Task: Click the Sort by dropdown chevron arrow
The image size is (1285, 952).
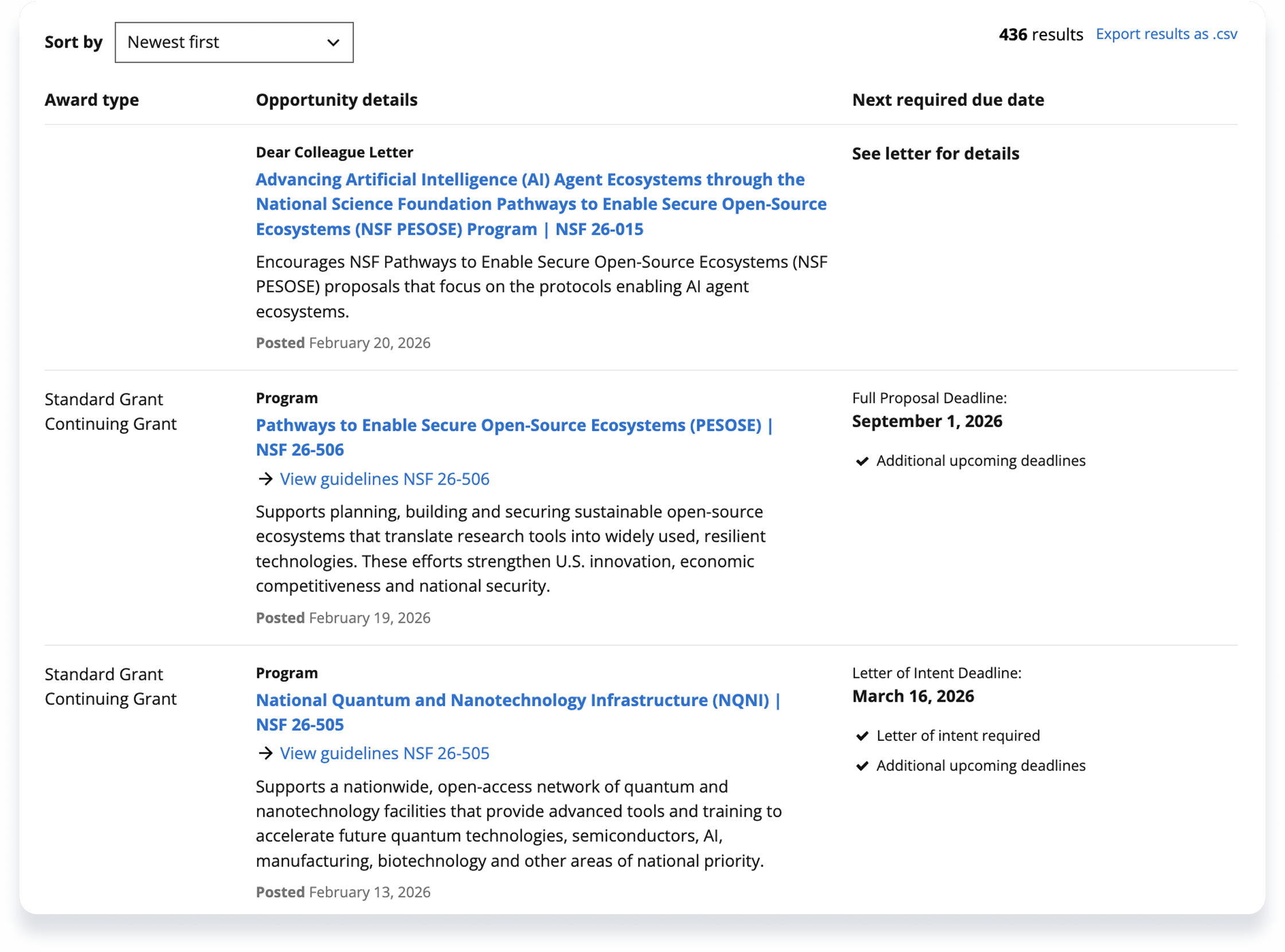Action: pos(333,42)
